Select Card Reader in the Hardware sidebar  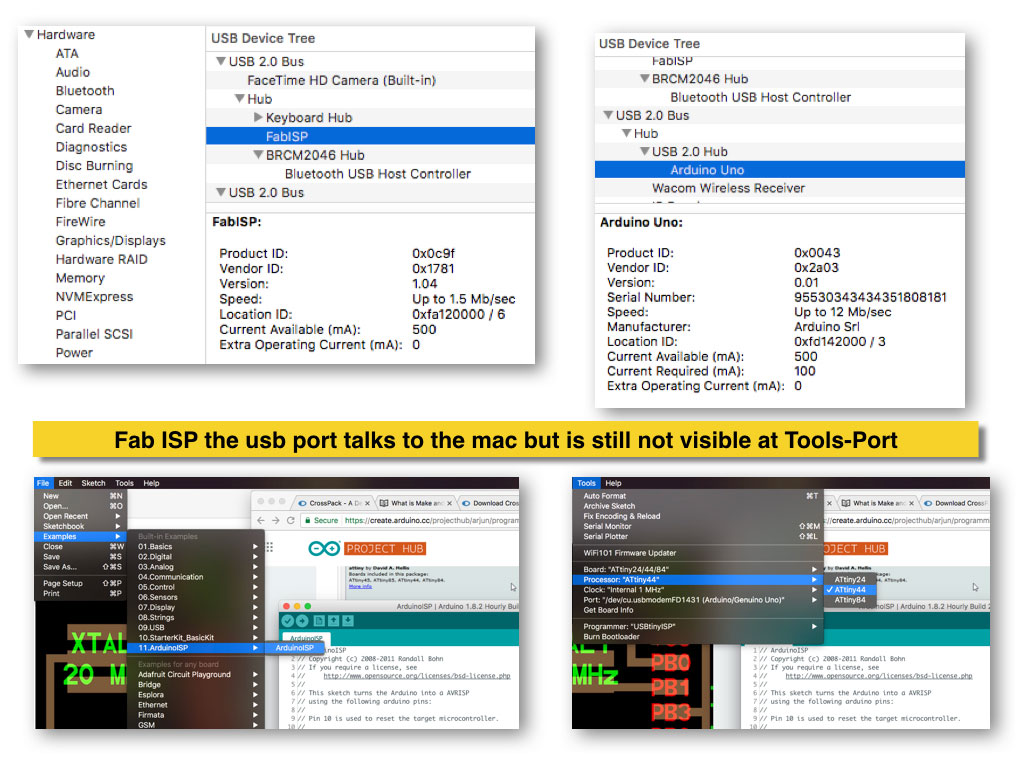coord(93,128)
